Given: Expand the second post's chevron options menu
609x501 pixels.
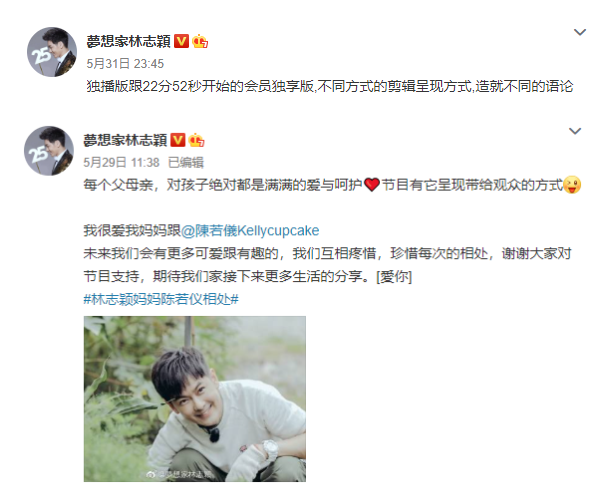Looking at the screenshot, I should point(575,131).
